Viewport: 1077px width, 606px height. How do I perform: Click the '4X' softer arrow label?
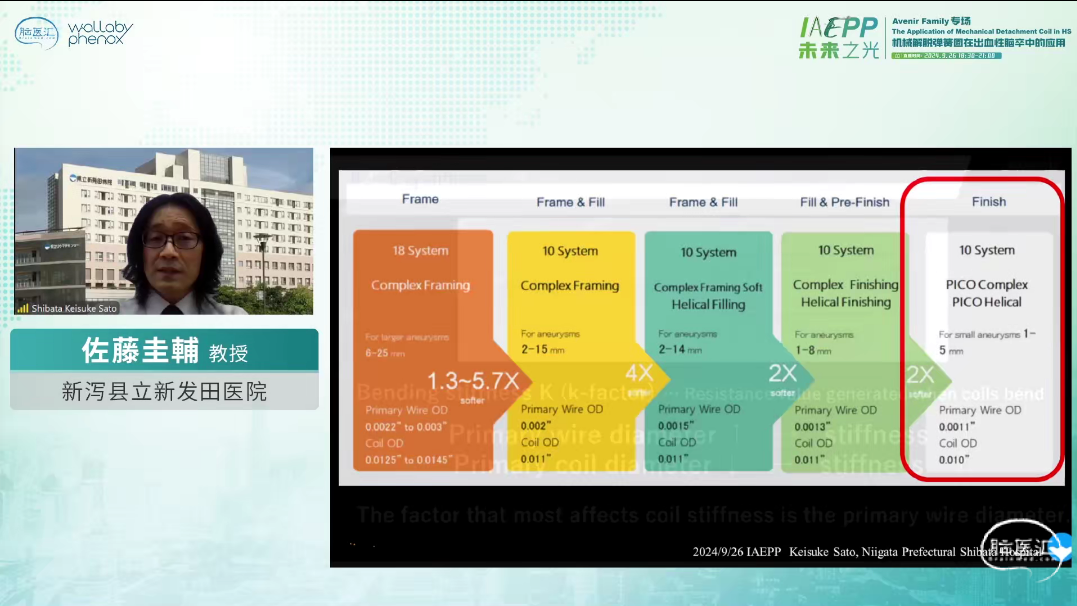coord(639,373)
